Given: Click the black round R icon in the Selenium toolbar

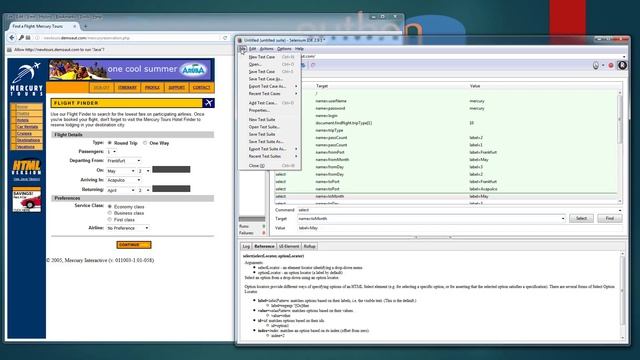Looking at the screenshot, I should 622,65.
